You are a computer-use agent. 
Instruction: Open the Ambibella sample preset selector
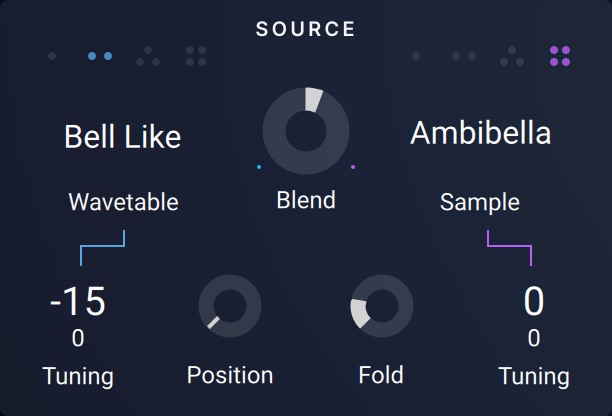click(480, 134)
